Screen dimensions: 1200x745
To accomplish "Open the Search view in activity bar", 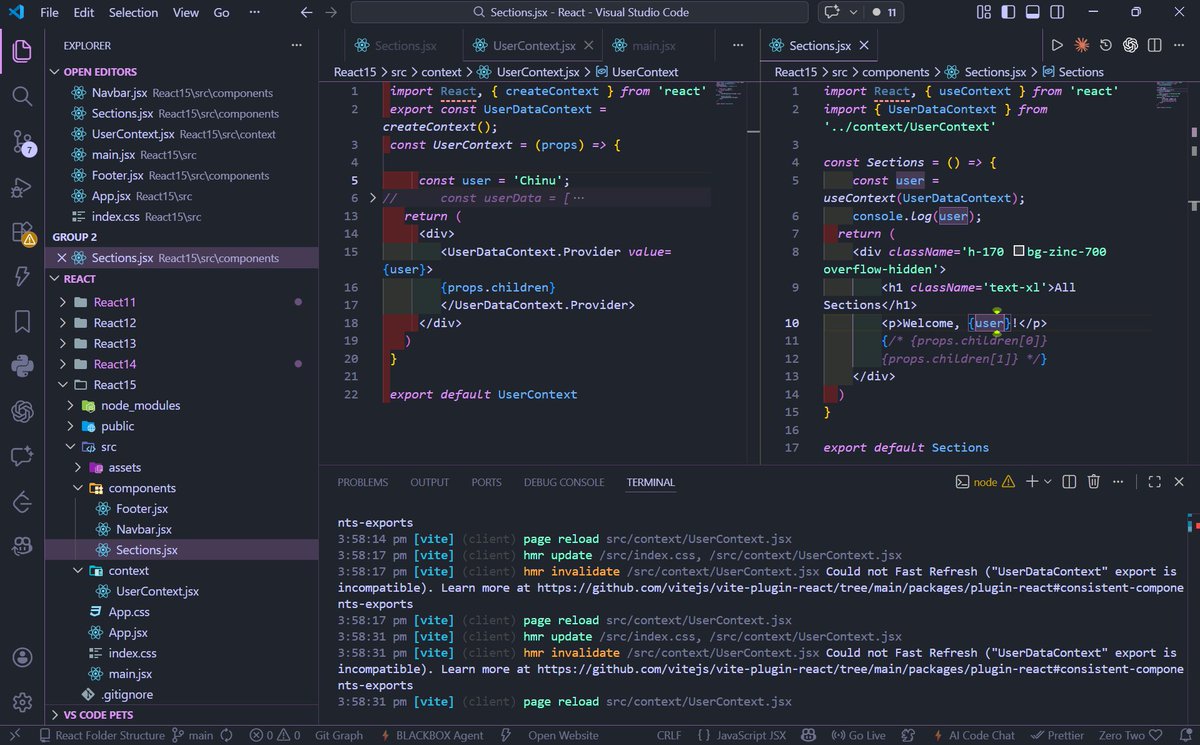I will 22,96.
